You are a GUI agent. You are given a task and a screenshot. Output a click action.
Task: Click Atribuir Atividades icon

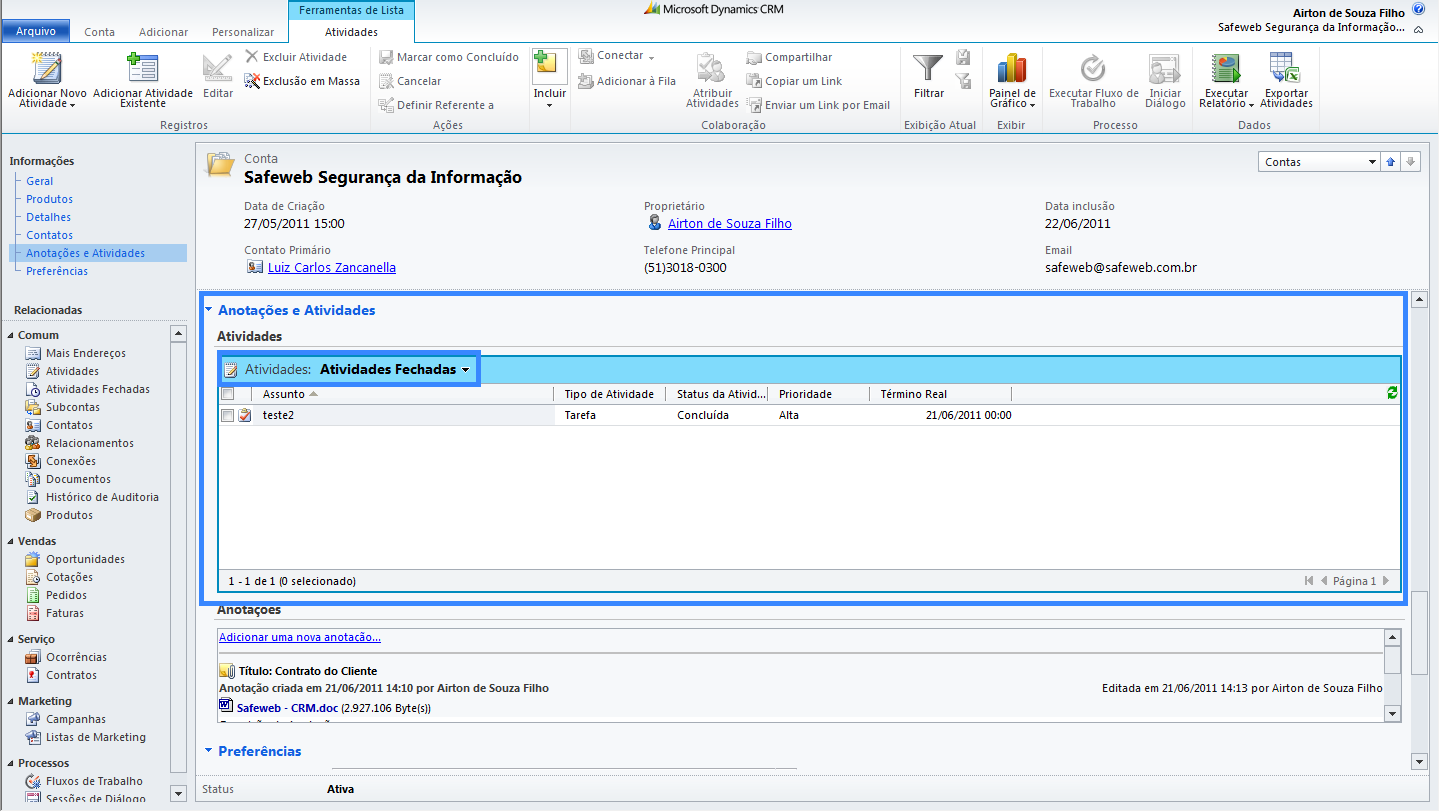tap(711, 68)
